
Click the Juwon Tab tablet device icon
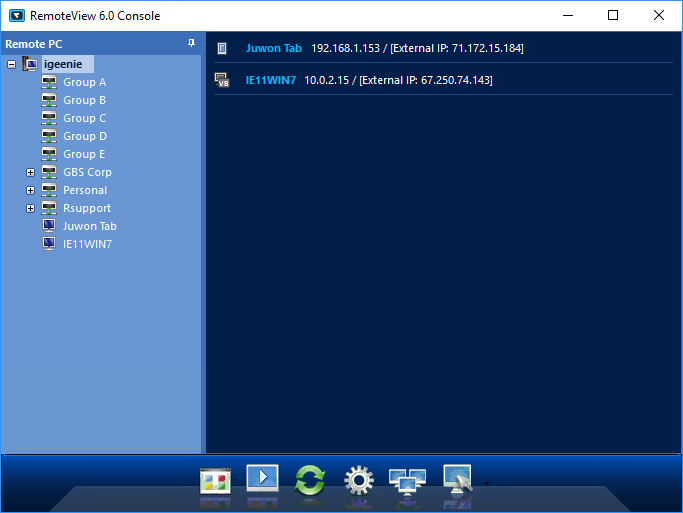point(222,48)
